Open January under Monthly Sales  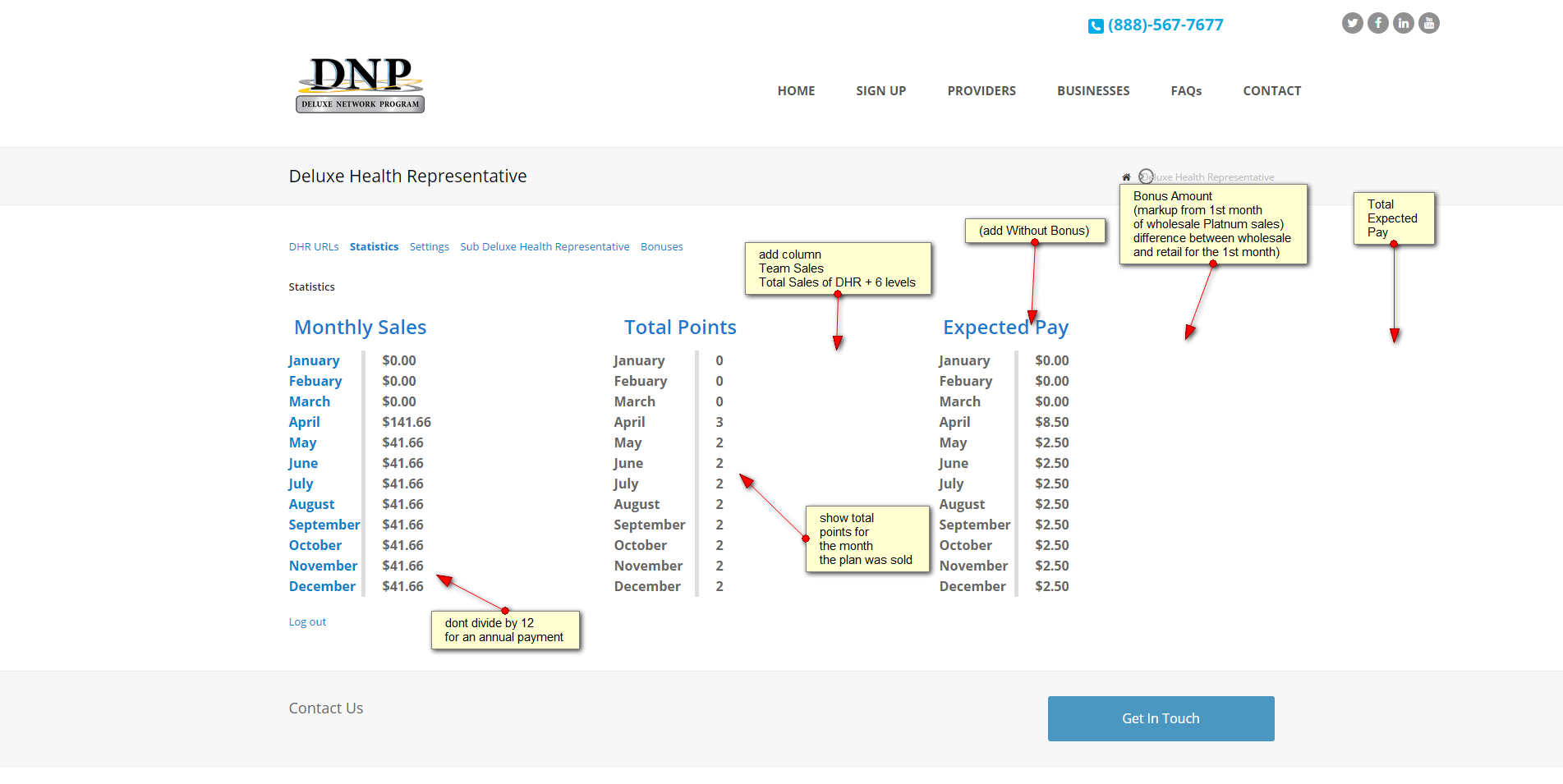click(314, 360)
